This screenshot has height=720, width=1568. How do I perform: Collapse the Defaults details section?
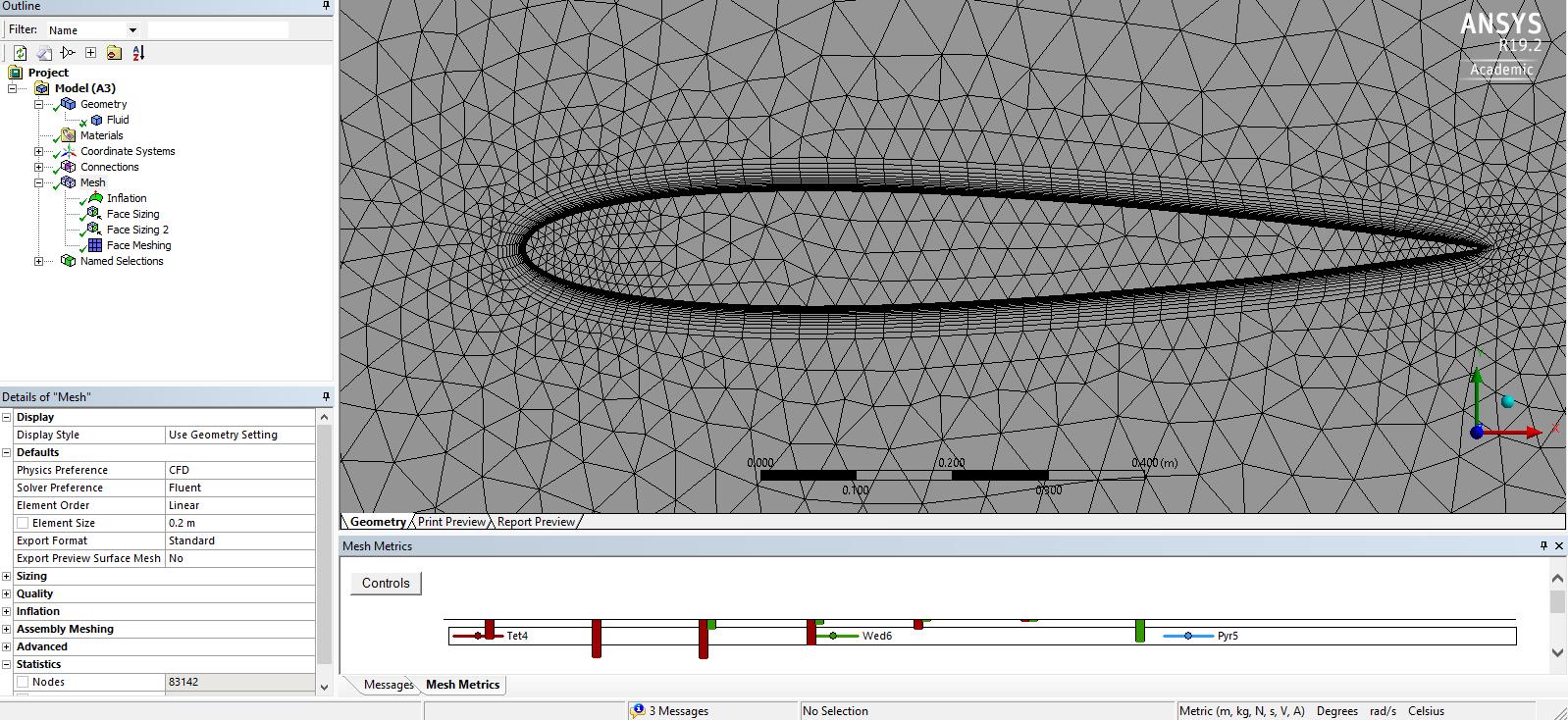(x=7, y=452)
